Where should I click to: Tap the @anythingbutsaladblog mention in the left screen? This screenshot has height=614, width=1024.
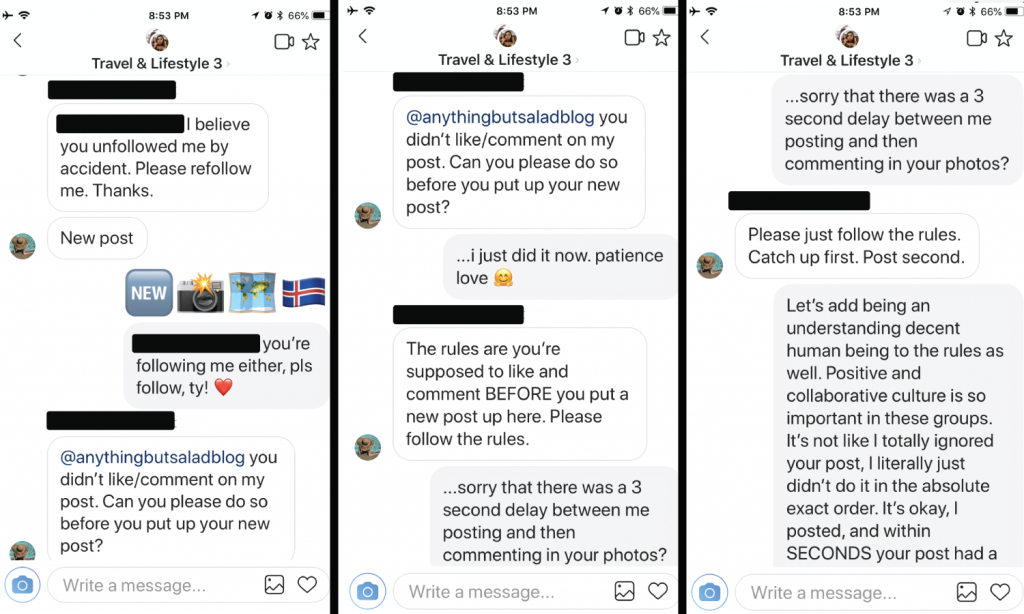click(152, 458)
